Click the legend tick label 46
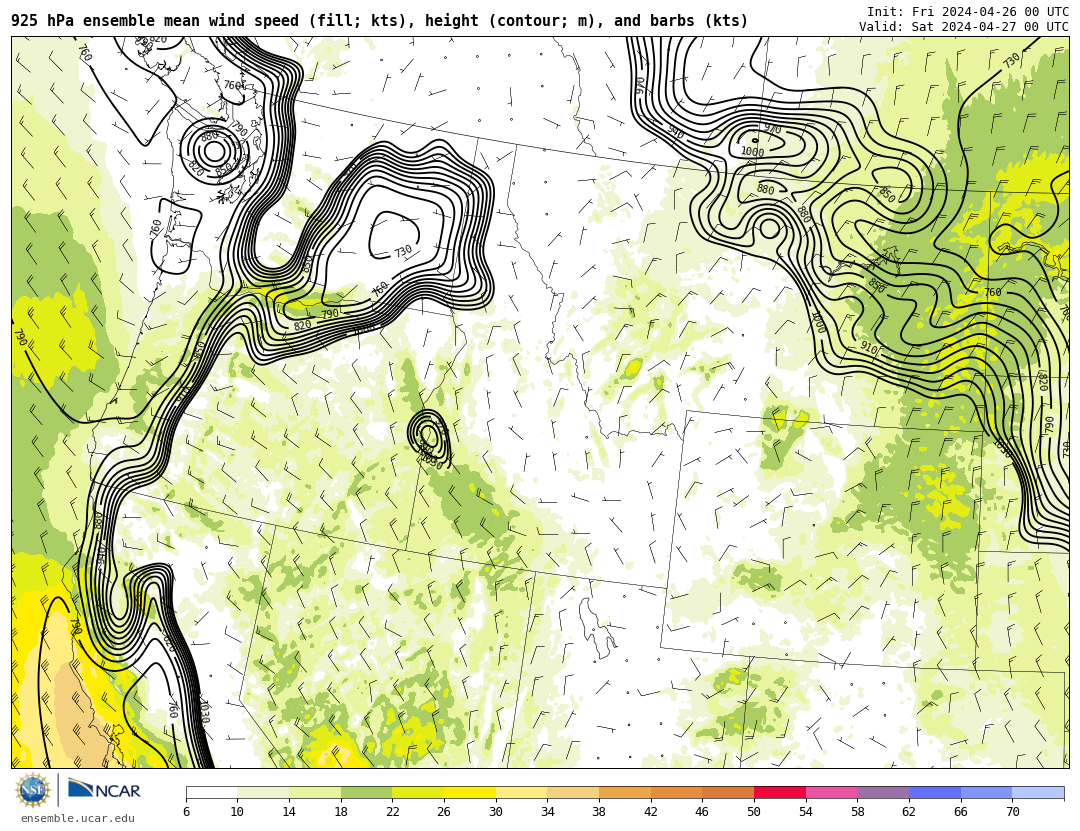 pyautogui.click(x=703, y=812)
